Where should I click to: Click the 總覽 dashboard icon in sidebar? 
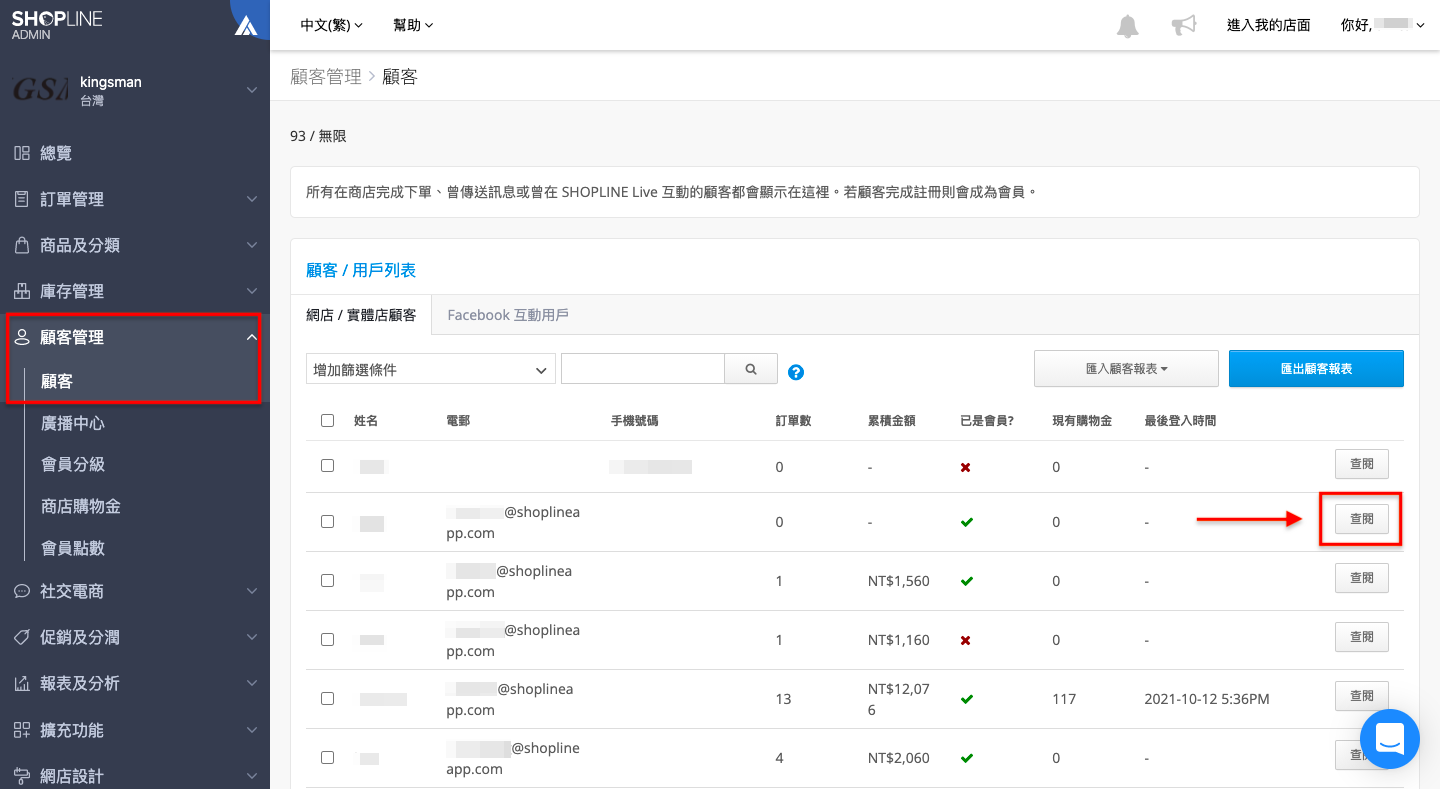(21, 153)
